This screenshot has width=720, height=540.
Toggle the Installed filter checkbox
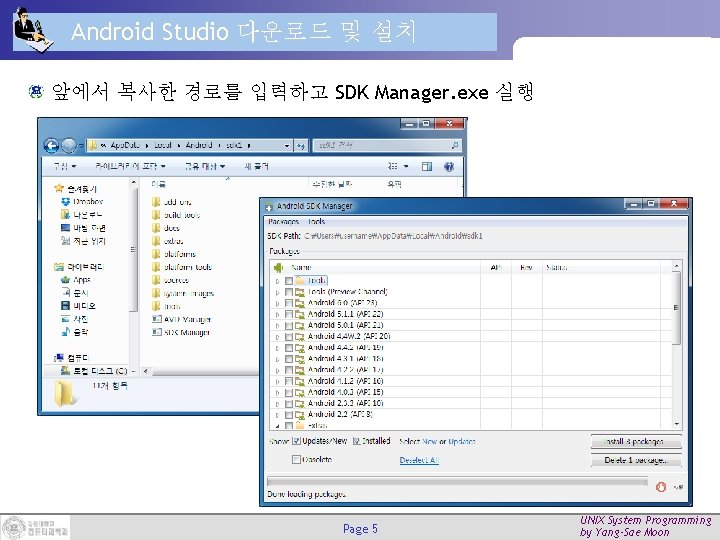356,441
